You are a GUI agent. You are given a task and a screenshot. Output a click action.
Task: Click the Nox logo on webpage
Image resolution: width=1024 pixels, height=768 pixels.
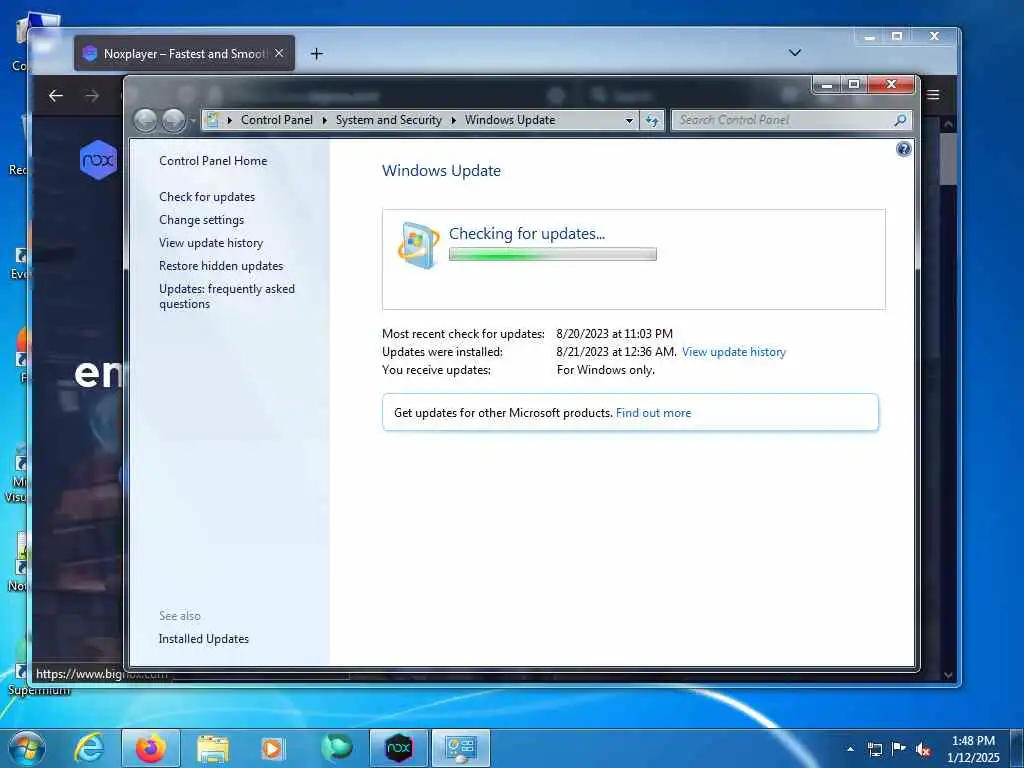(98, 159)
